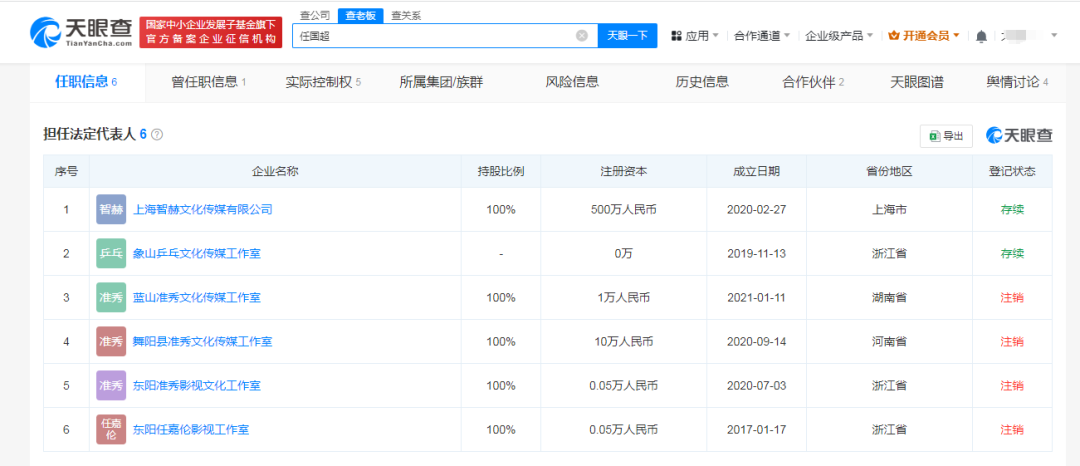Select the 查公司 search mode tab
The height and width of the screenshot is (466, 1080).
click(316, 16)
